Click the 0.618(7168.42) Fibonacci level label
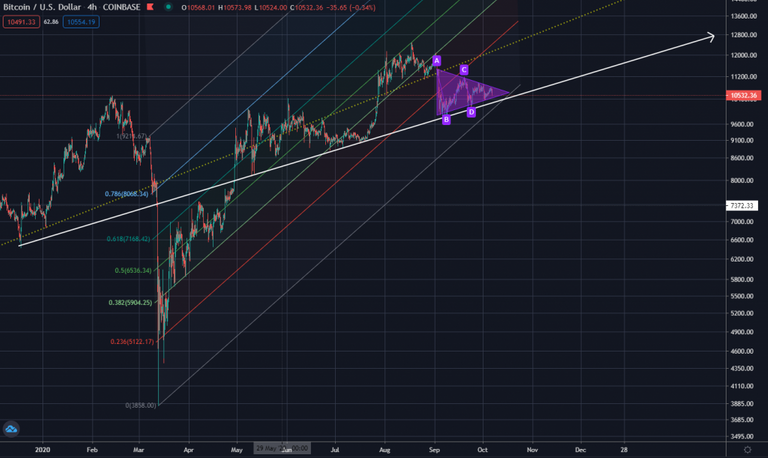Screen dimensions: 768x458 coord(128,239)
